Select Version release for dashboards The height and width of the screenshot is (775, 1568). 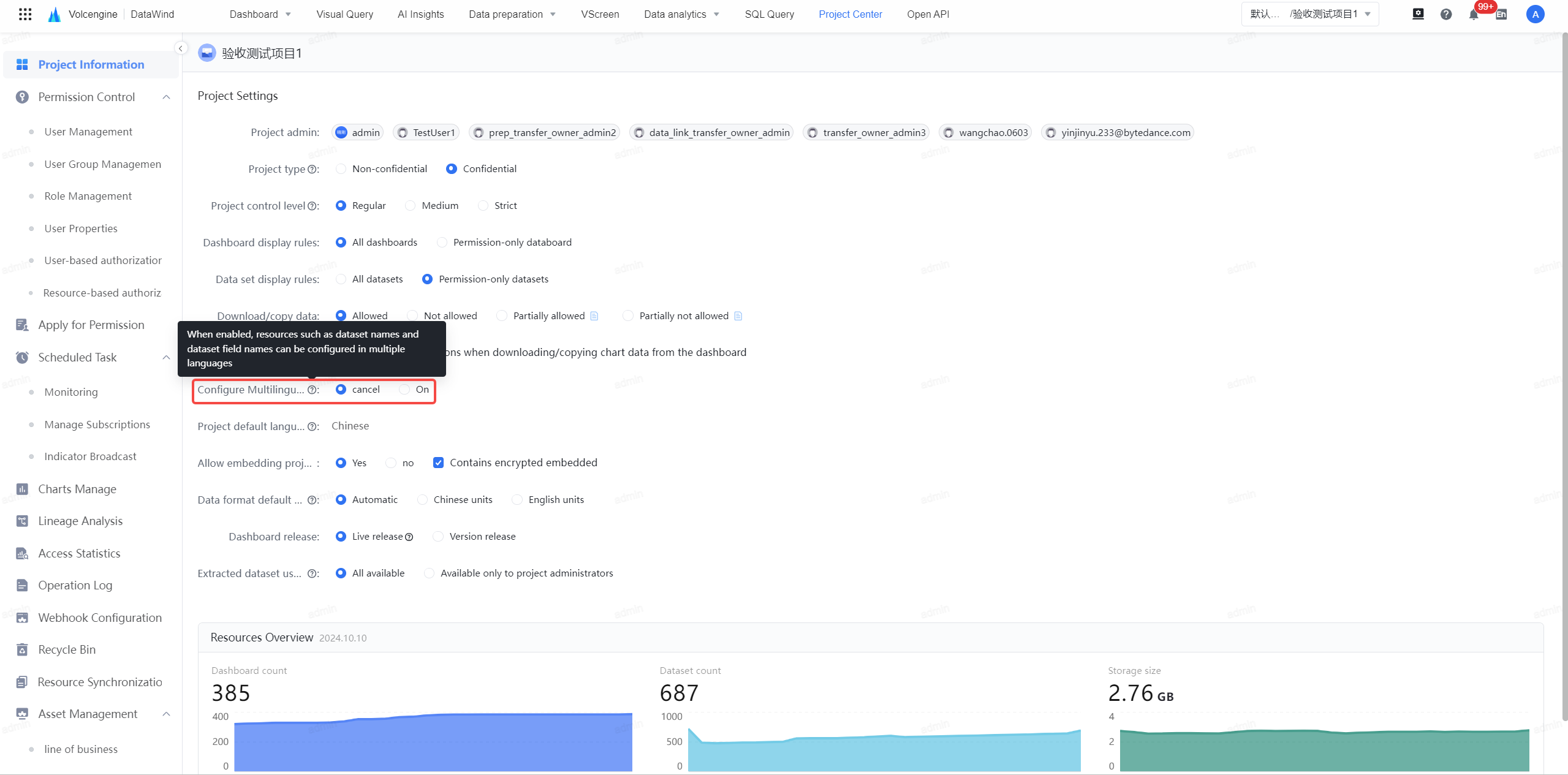[x=438, y=536]
